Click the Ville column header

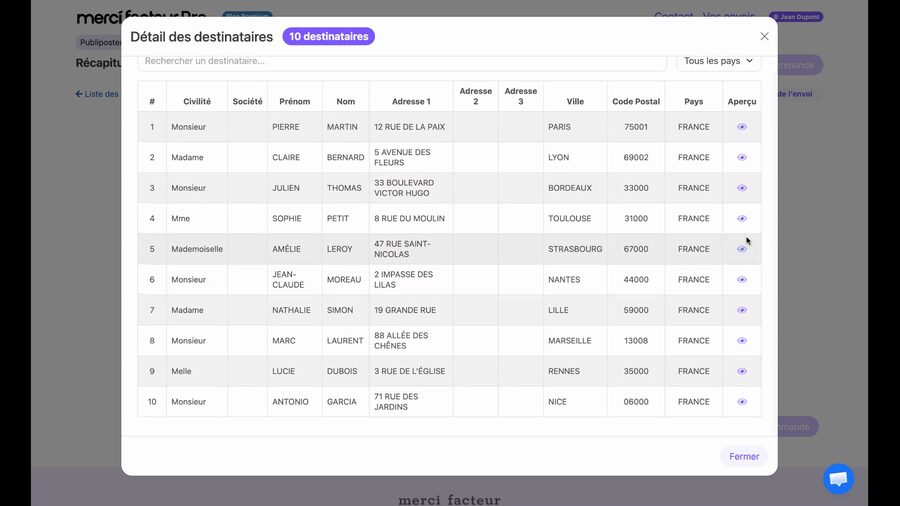(x=575, y=102)
